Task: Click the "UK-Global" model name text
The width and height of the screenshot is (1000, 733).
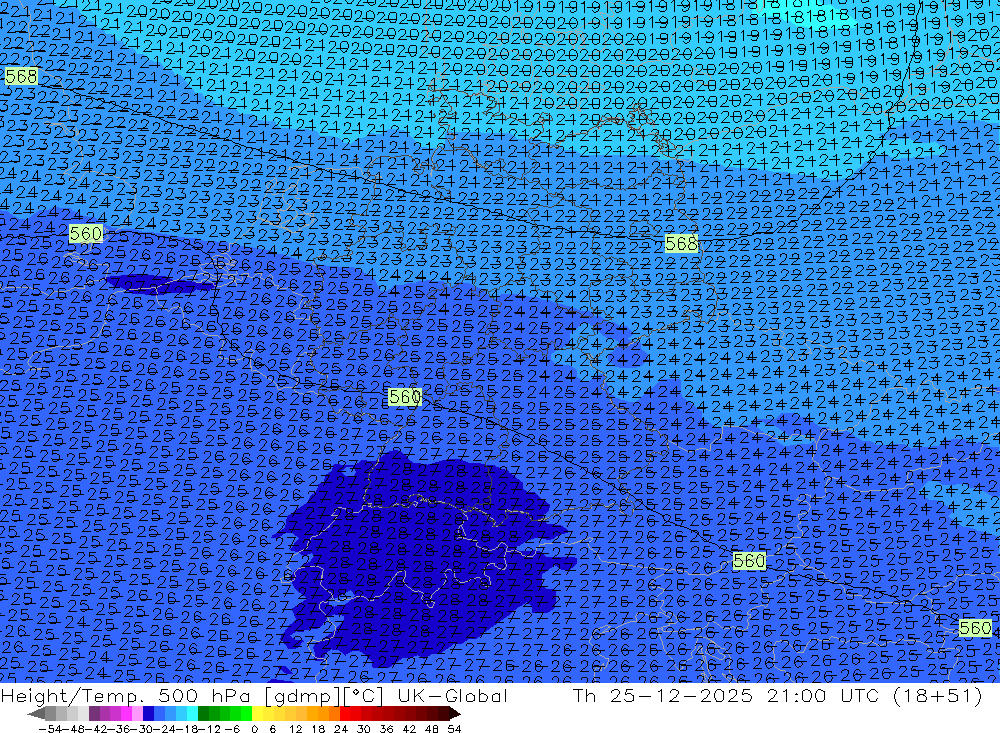Action: [452, 695]
